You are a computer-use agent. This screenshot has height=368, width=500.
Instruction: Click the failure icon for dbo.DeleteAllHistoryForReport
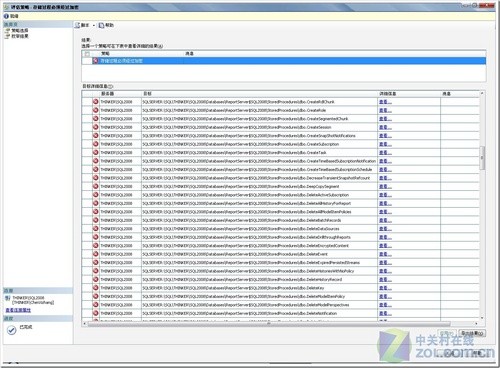tap(96, 203)
